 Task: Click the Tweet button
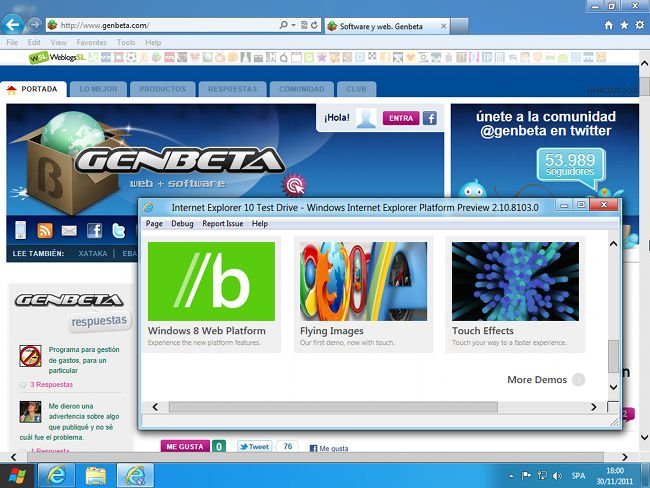(x=255, y=447)
